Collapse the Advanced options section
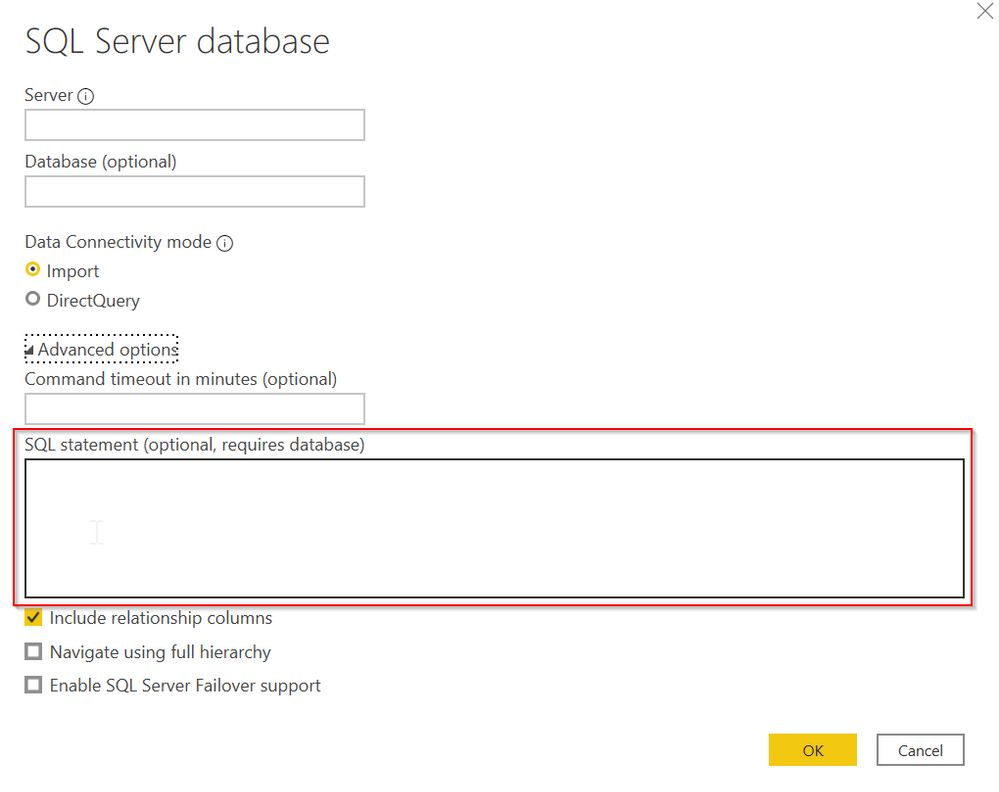The image size is (999, 792). [x=101, y=349]
